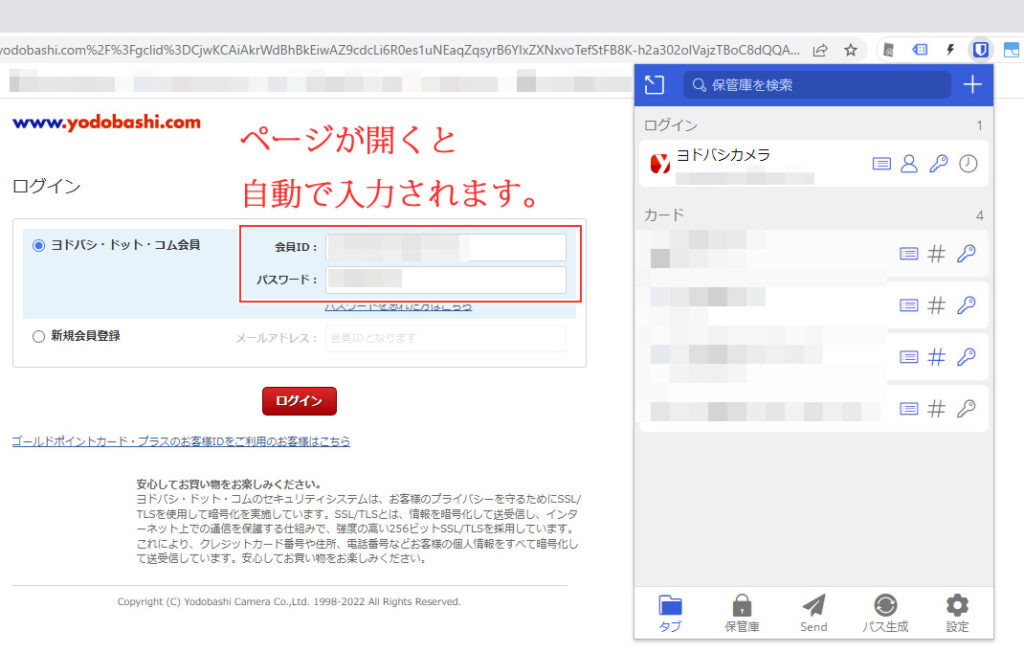The height and width of the screenshot is (653, 1024).
Task: Click the メールアドレス input field
Action: point(446,338)
